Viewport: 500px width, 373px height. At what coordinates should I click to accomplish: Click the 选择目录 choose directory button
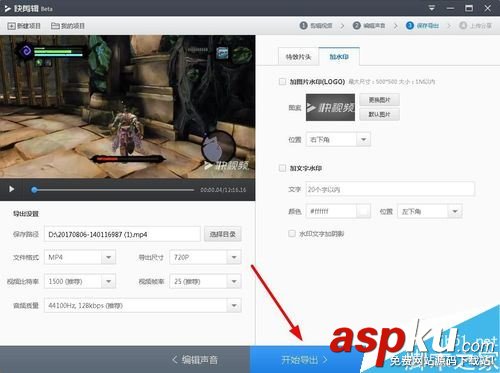pyautogui.click(x=222, y=234)
